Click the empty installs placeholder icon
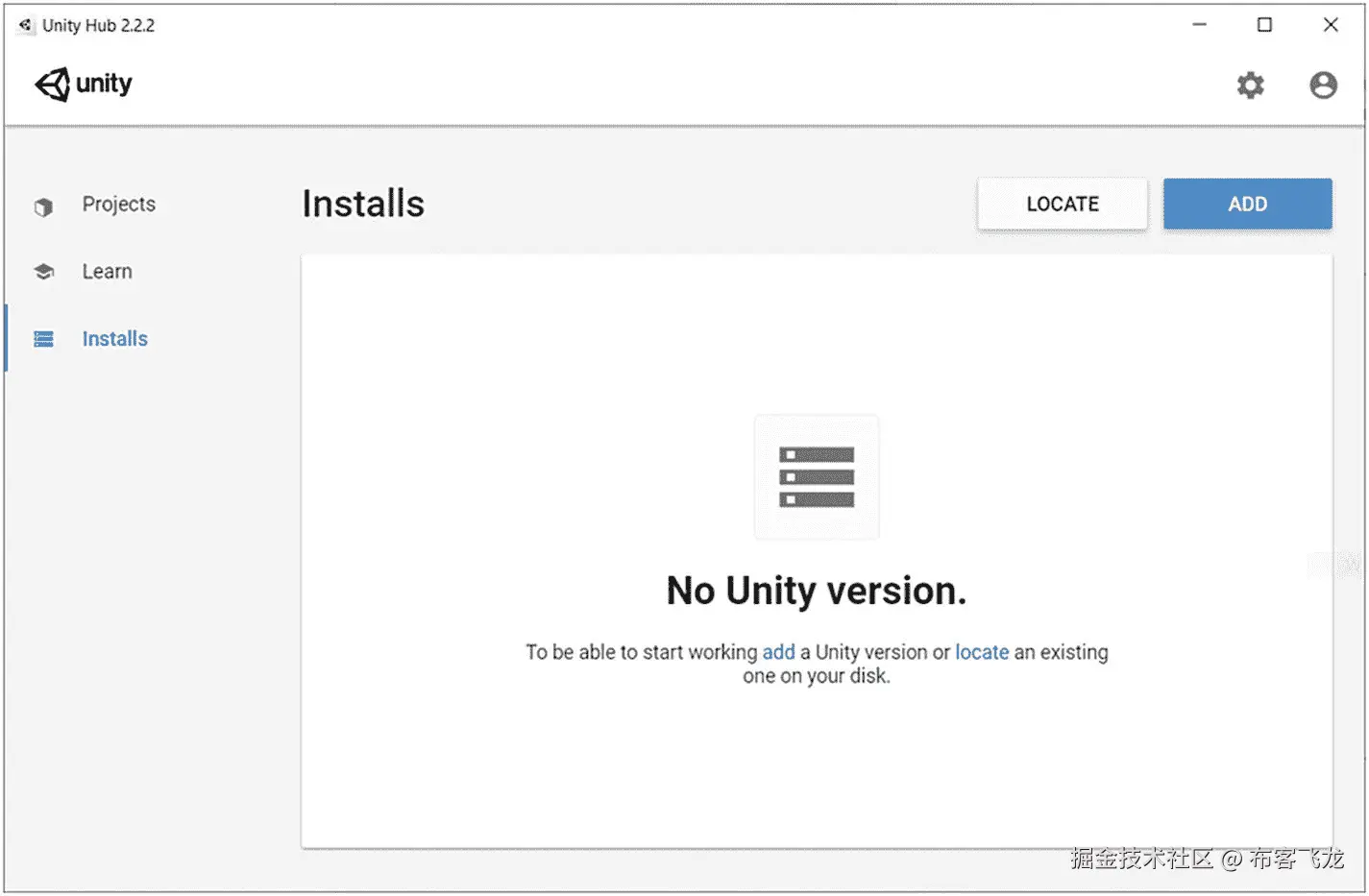This screenshot has width=1369, height=896. pos(817,477)
